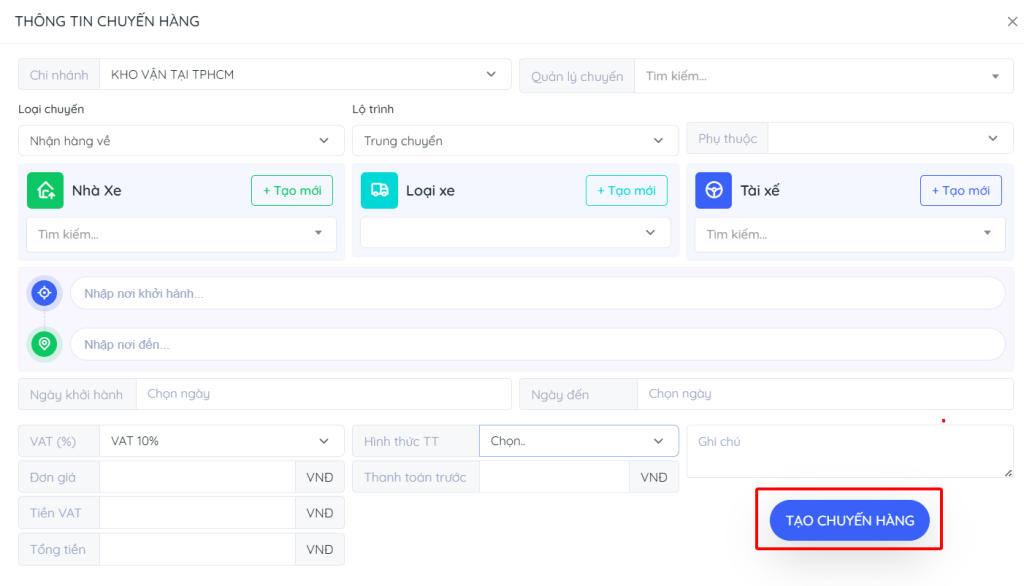Close the Thông tin chuyến hàng dialog
Viewport: 1024px width, 586px height.
(1012, 21)
